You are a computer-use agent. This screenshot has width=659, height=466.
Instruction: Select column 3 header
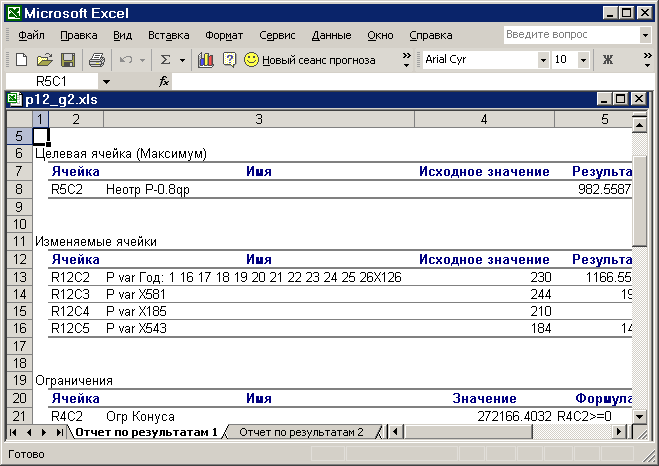(x=259, y=119)
